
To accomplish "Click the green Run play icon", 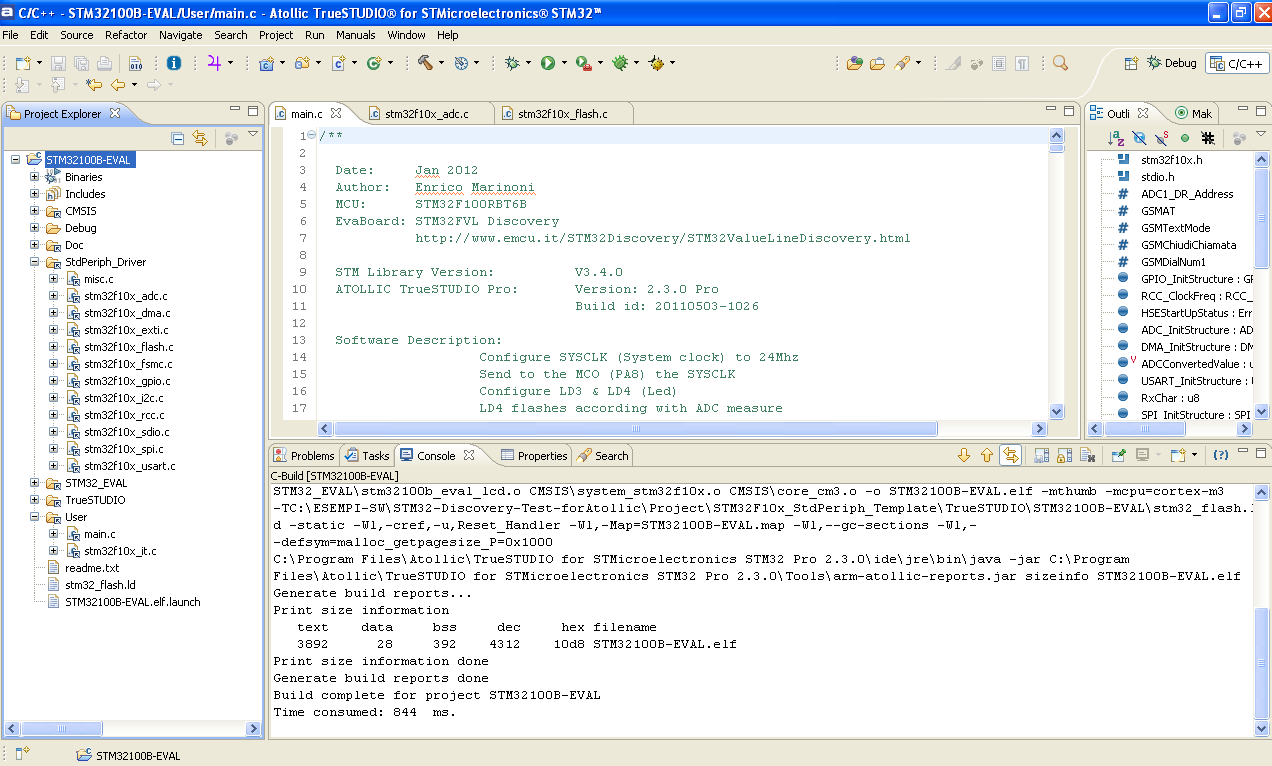I will [547, 62].
